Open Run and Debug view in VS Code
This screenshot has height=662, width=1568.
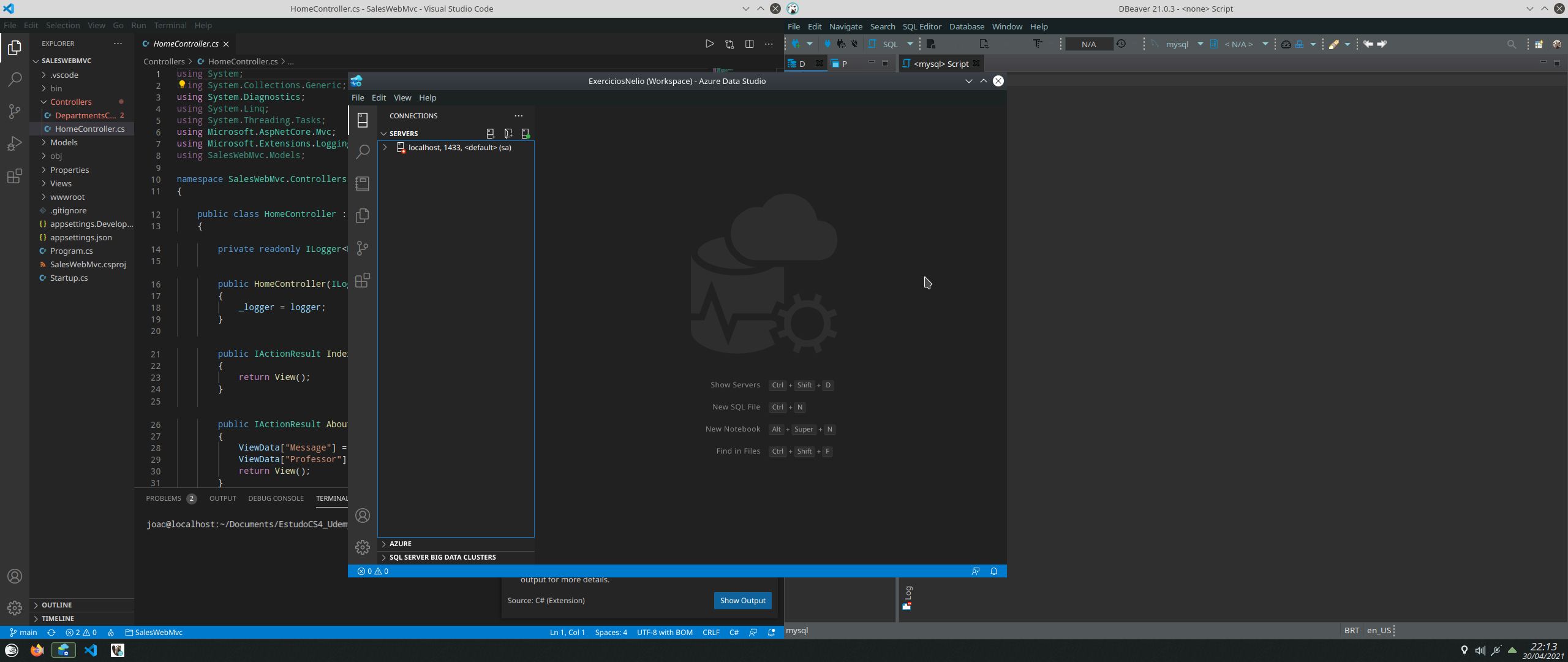15,143
